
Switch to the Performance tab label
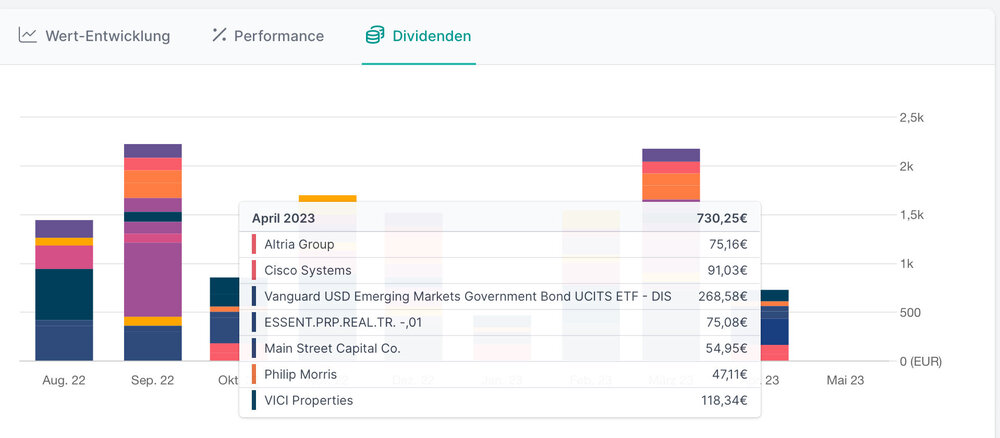tap(278, 36)
